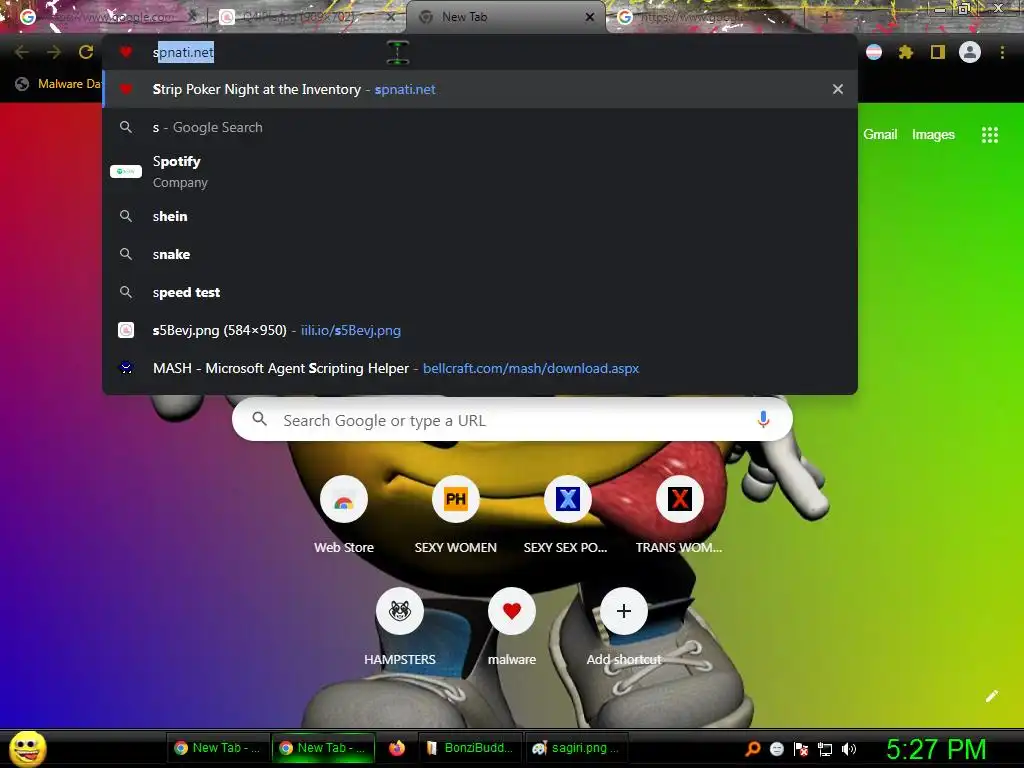Click the orange magnifier tray icon
Viewport: 1024px width, 768px height.
click(x=752, y=749)
